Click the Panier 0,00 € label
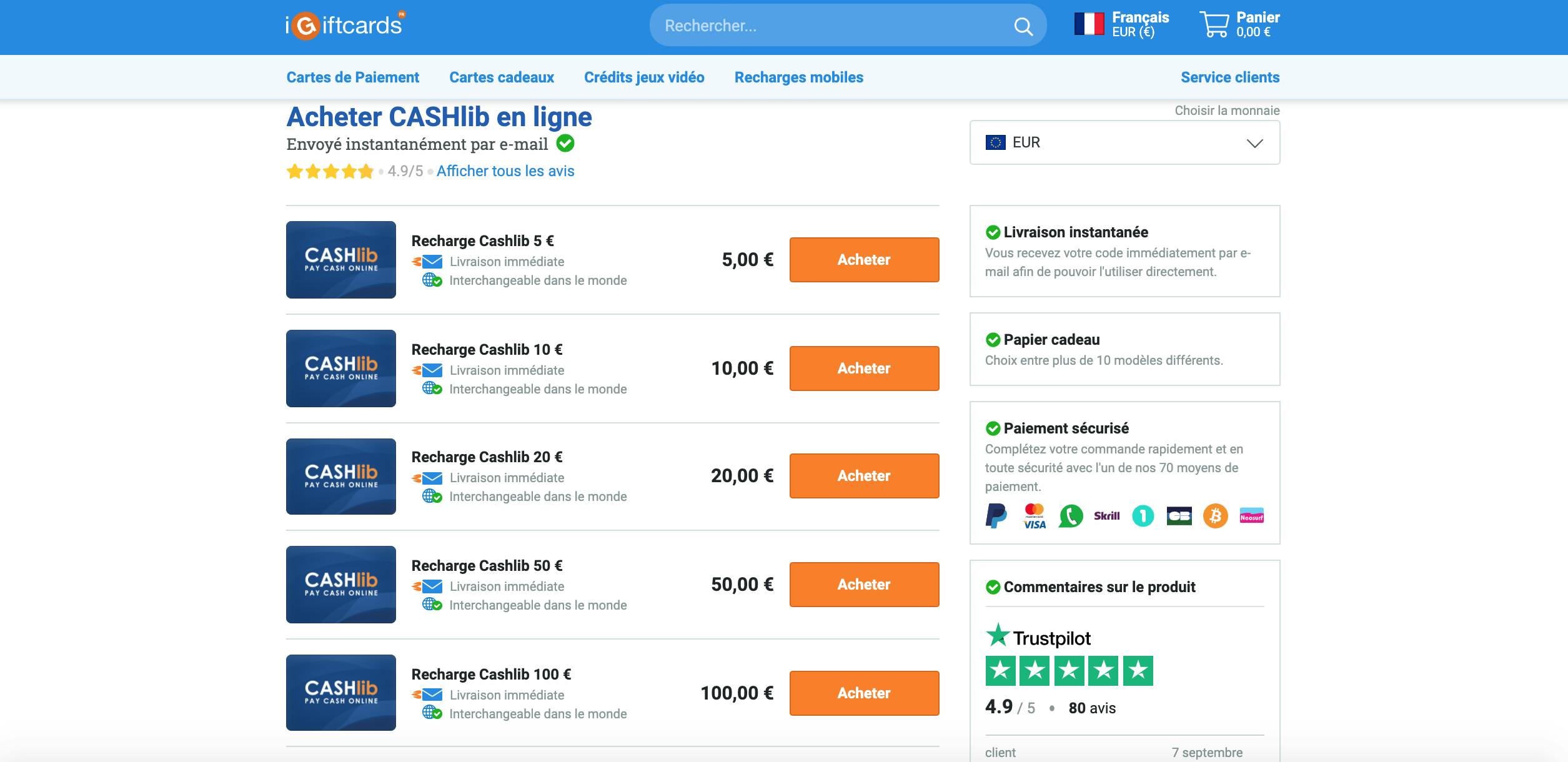1568x762 pixels. (1258, 24)
